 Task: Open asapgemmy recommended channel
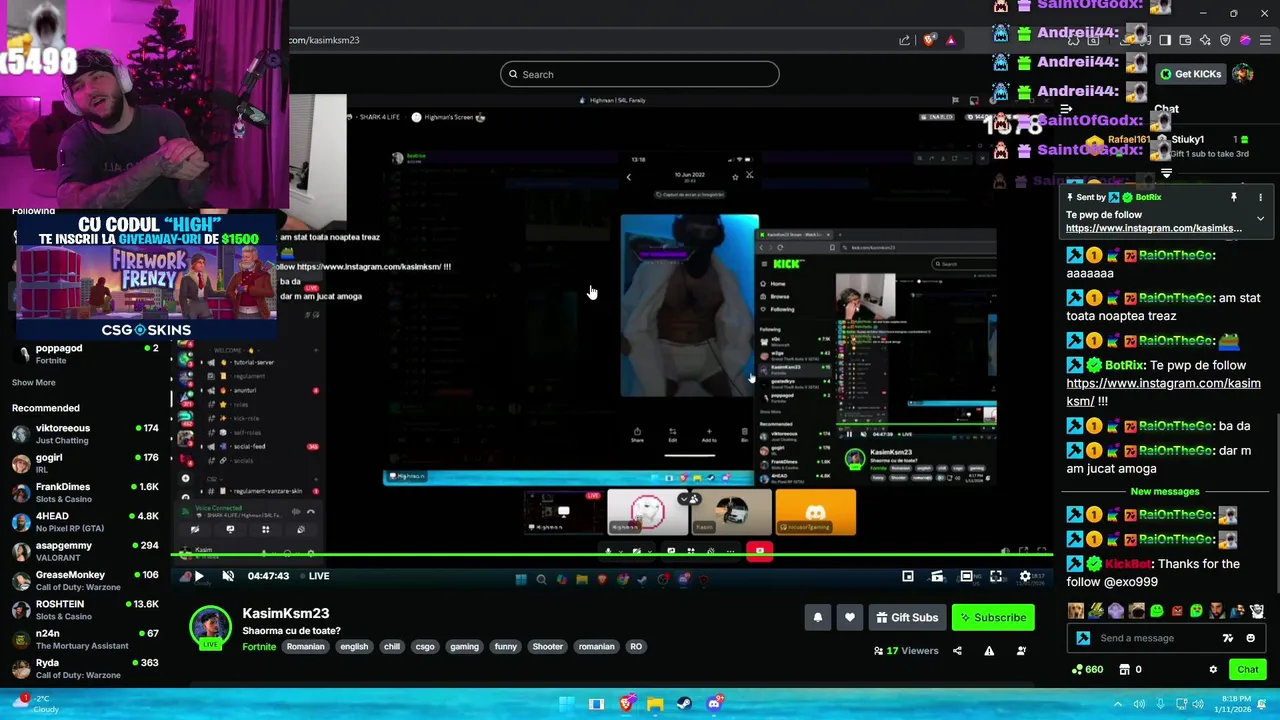pos(85,550)
